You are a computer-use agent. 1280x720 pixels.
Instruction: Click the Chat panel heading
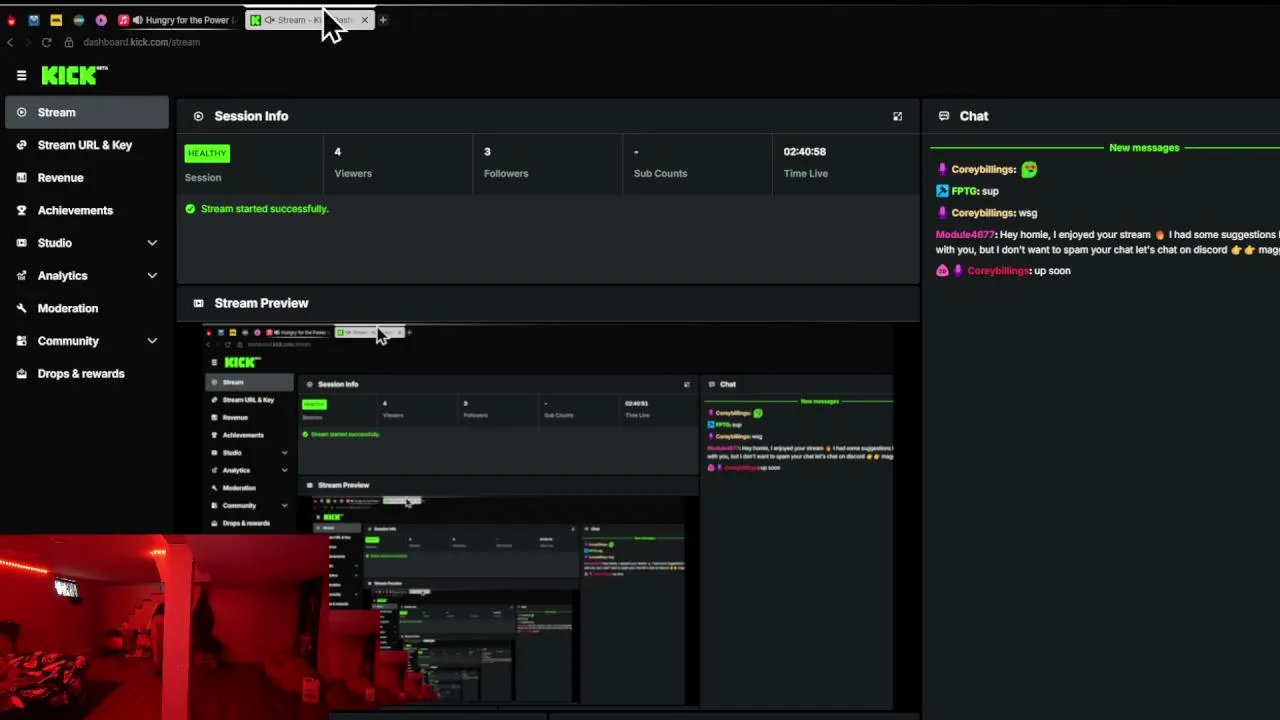[974, 116]
